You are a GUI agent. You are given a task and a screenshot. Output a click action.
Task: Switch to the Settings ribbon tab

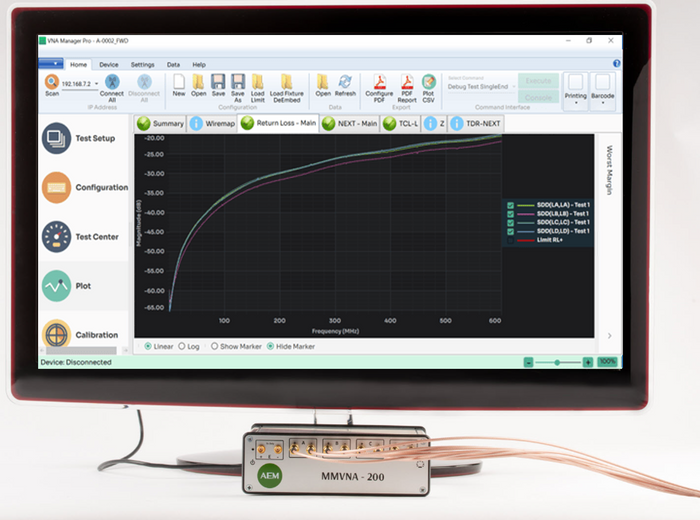142,64
